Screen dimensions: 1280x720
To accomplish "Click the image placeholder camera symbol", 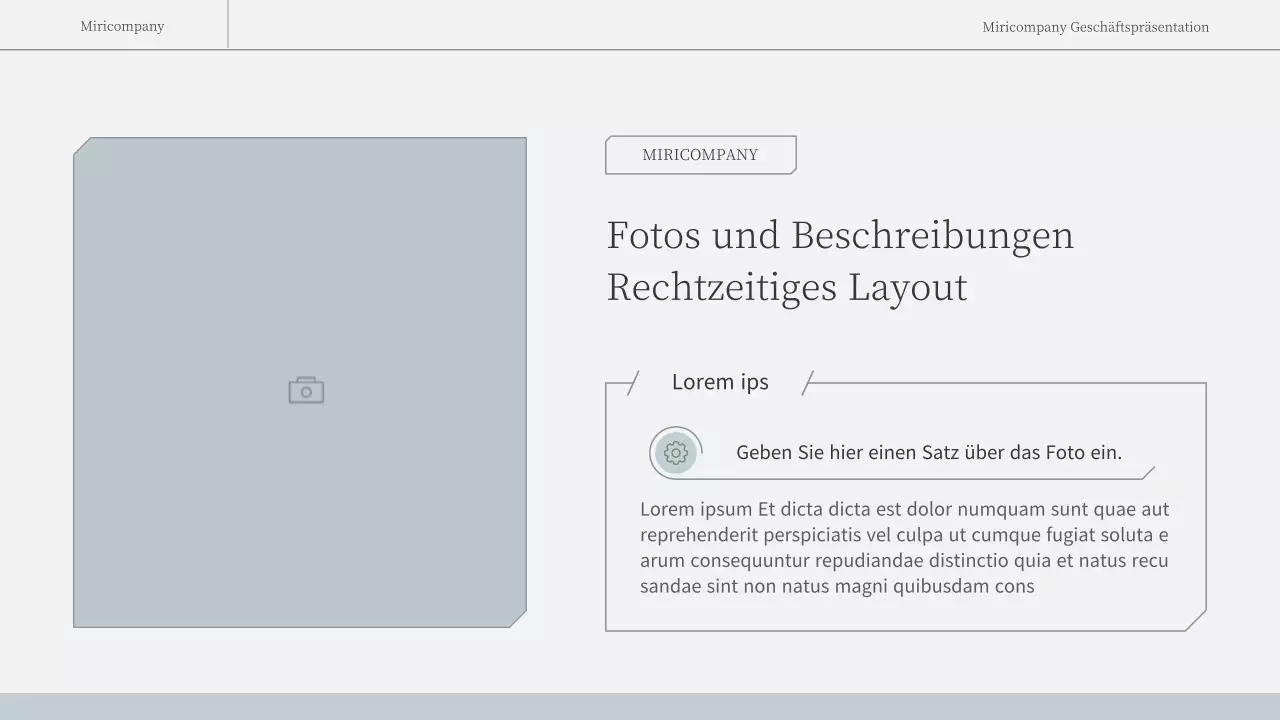I will pos(305,389).
